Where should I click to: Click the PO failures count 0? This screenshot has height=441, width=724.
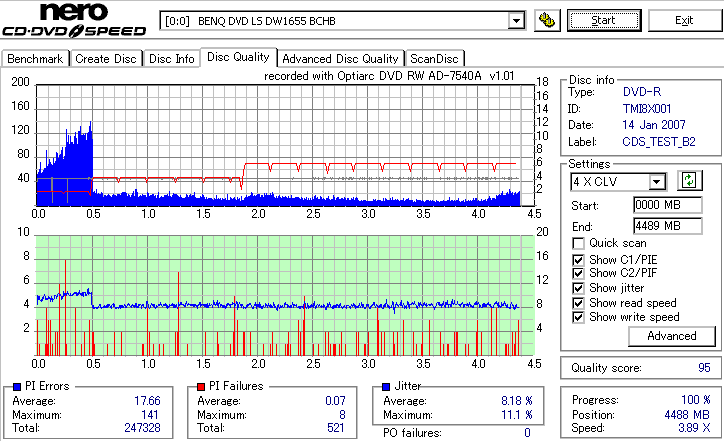click(x=527, y=433)
